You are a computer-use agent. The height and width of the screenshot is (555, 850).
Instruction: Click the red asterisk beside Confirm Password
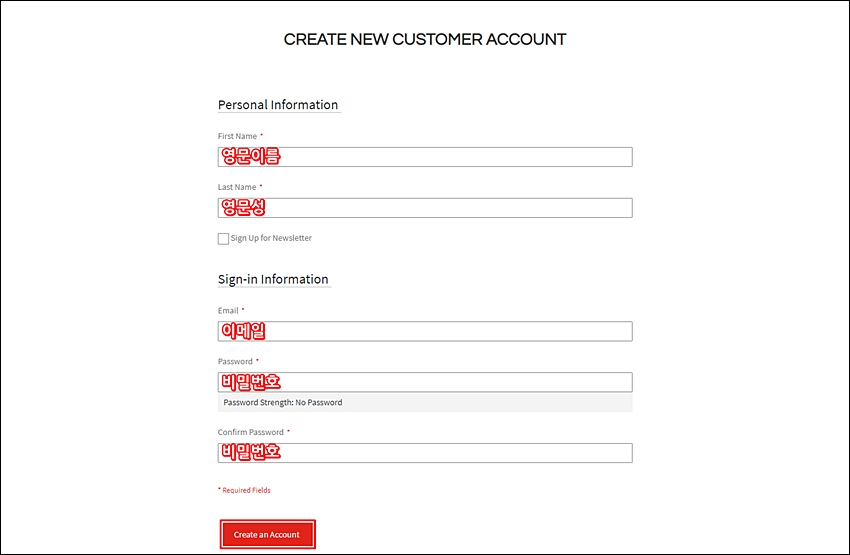point(288,431)
